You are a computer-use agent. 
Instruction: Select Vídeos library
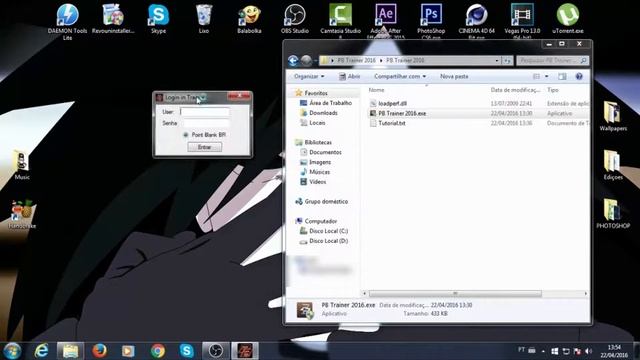[313, 182]
